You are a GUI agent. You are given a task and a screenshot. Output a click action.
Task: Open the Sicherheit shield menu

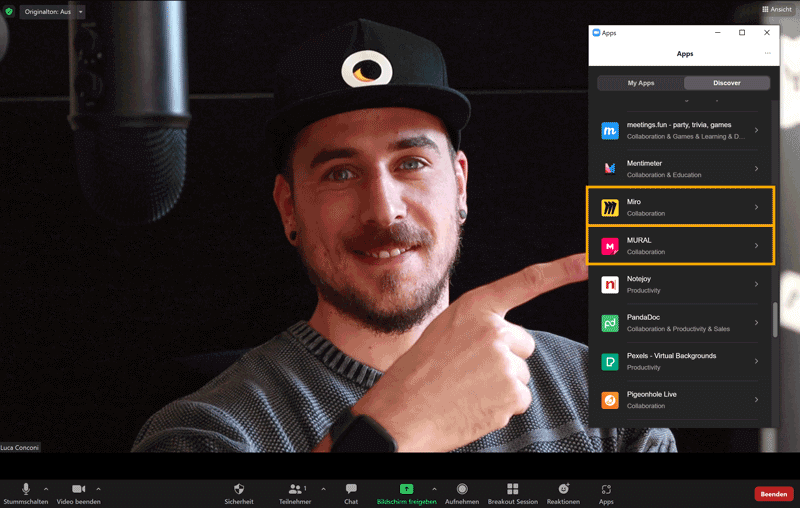tap(239, 489)
